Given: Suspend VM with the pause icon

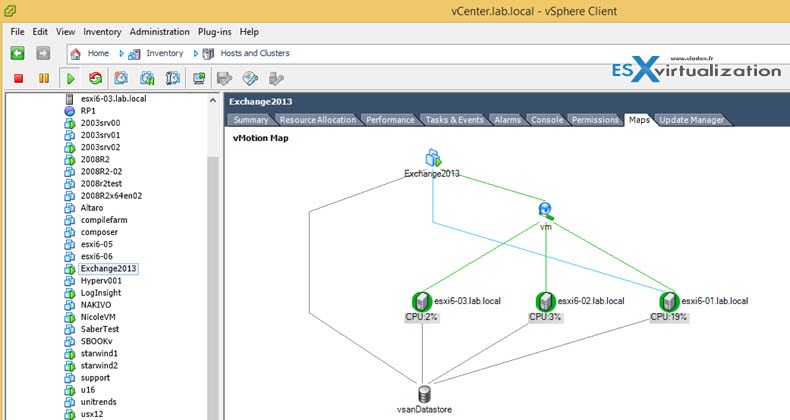Looking at the screenshot, I should (x=44, y=78).
